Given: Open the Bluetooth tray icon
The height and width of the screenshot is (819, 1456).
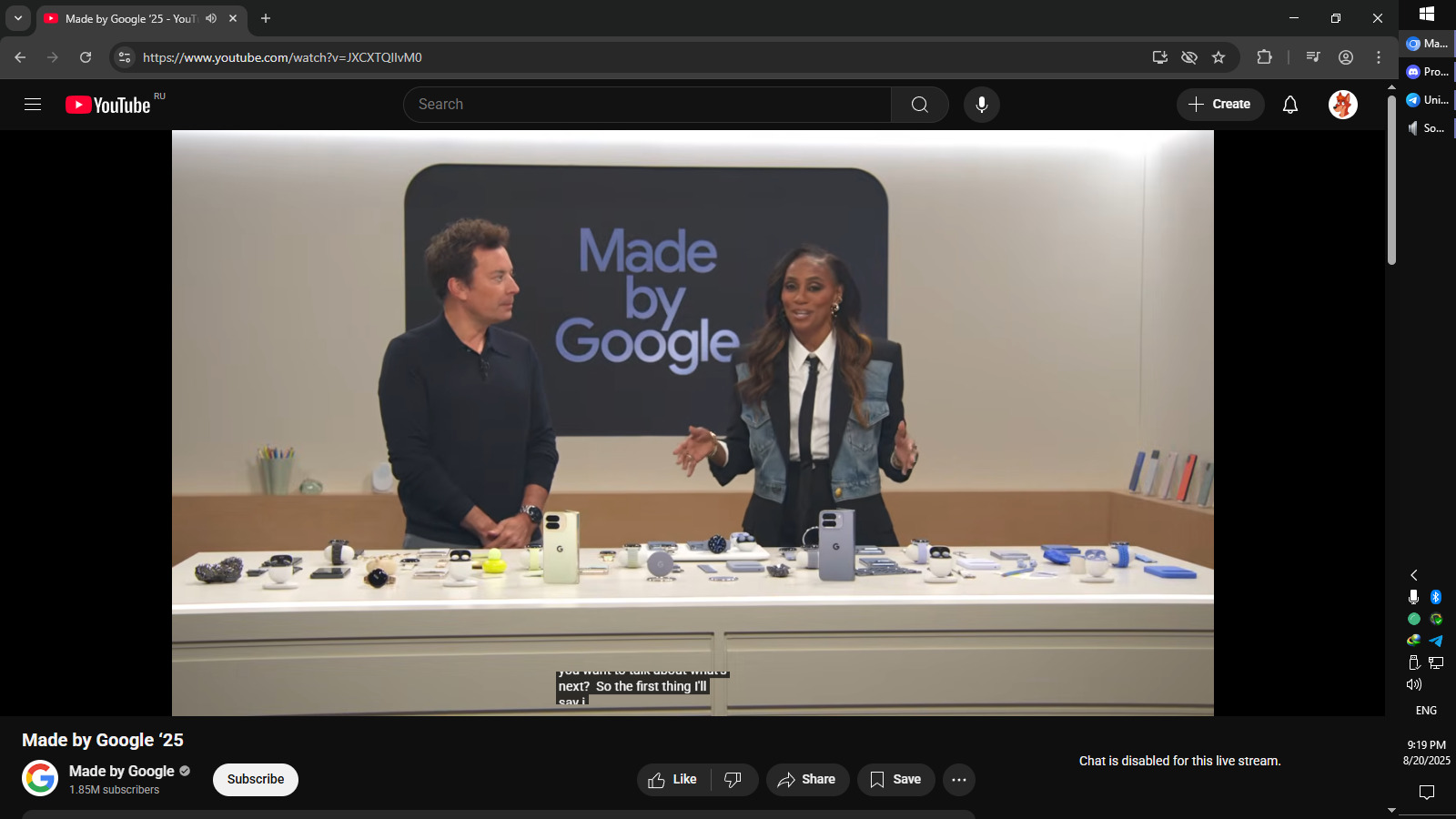Looking at the screenshot, I should click(1436, 597).
